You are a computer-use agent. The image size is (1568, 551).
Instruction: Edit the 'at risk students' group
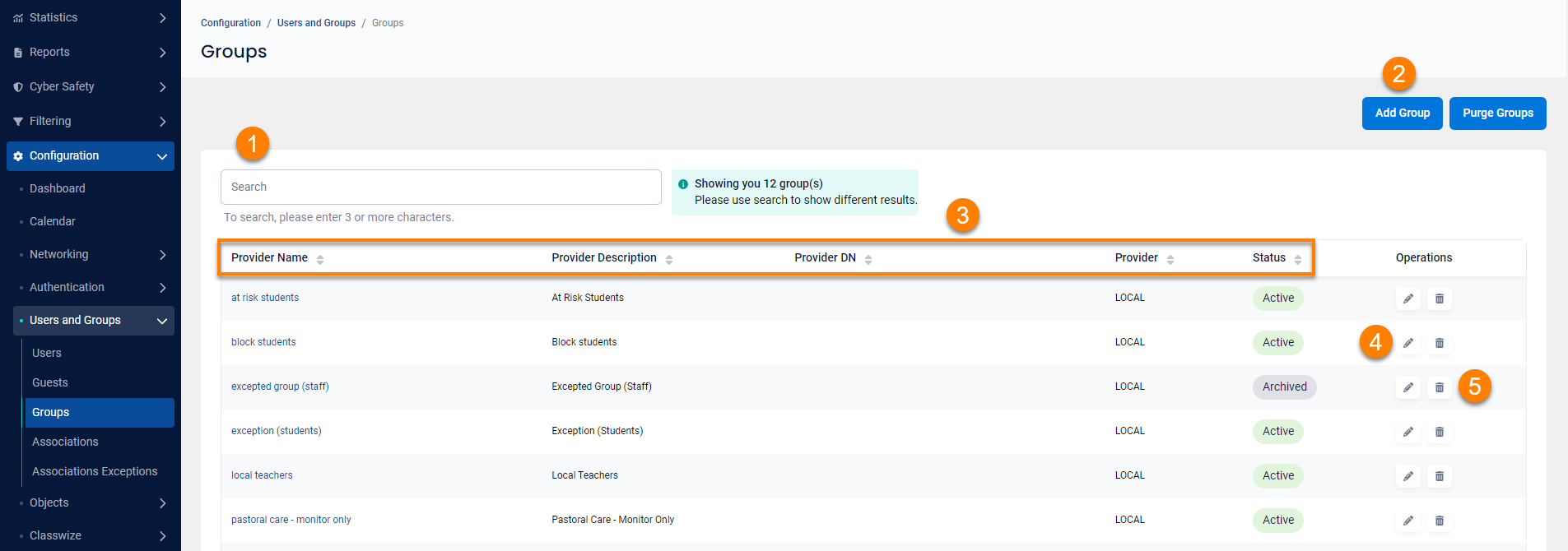point(1408,299)
